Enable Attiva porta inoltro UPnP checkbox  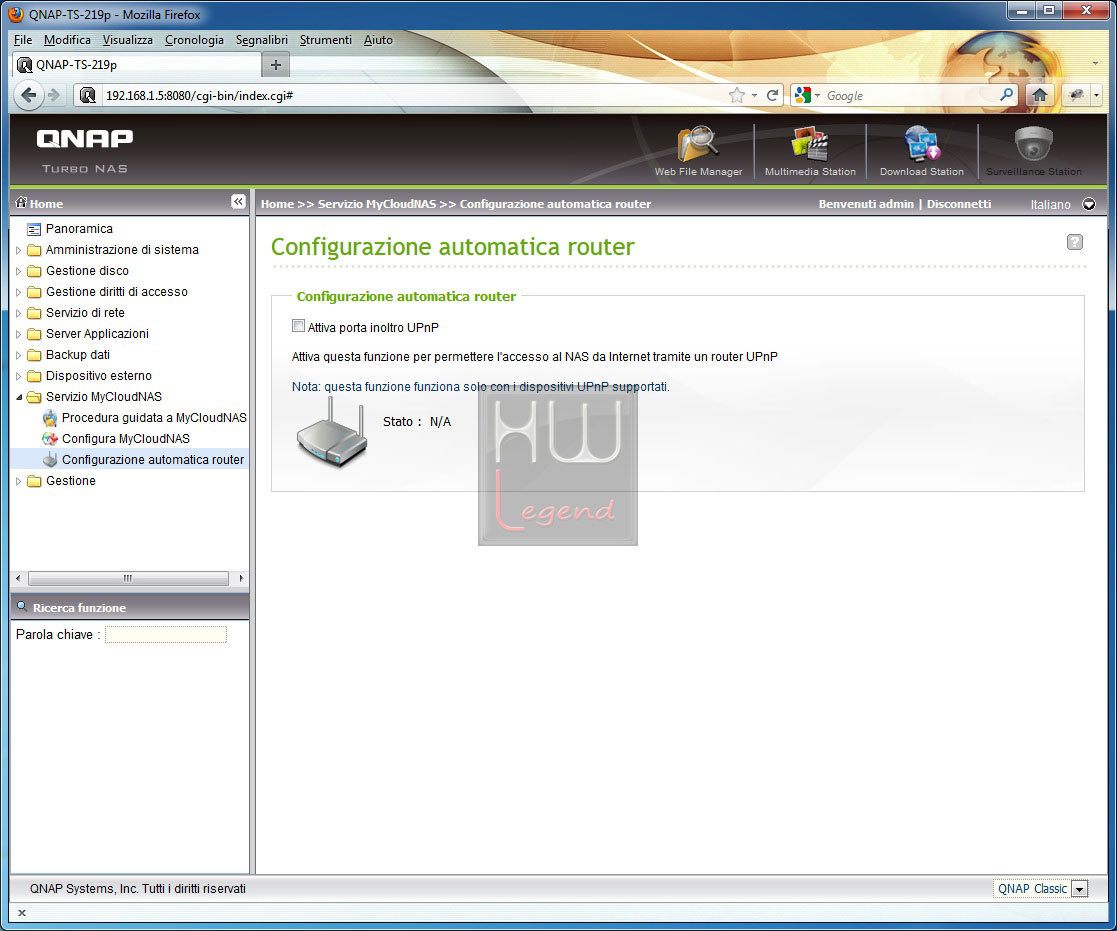click(298, 326)
